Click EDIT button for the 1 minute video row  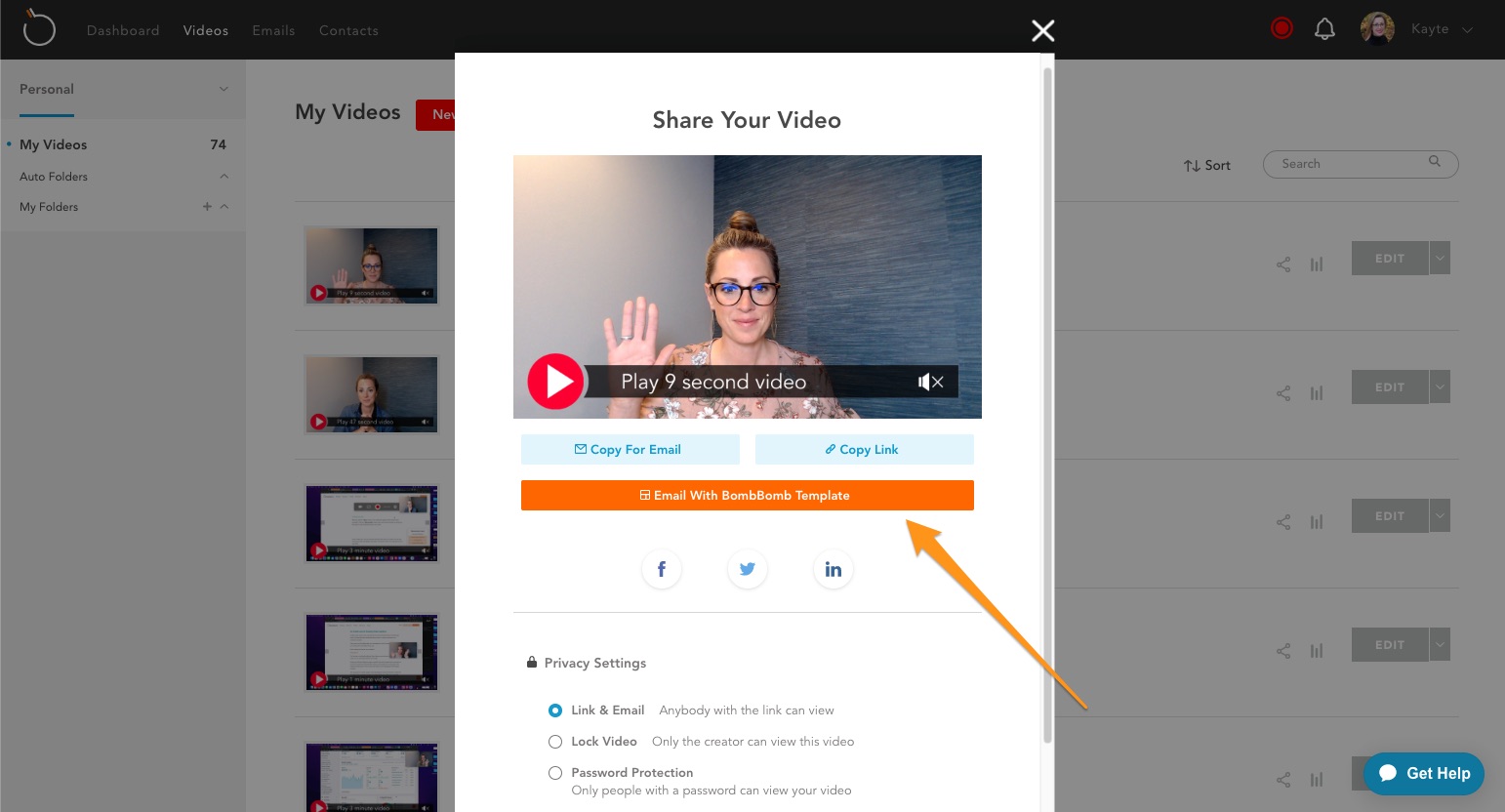[1390, 645]
